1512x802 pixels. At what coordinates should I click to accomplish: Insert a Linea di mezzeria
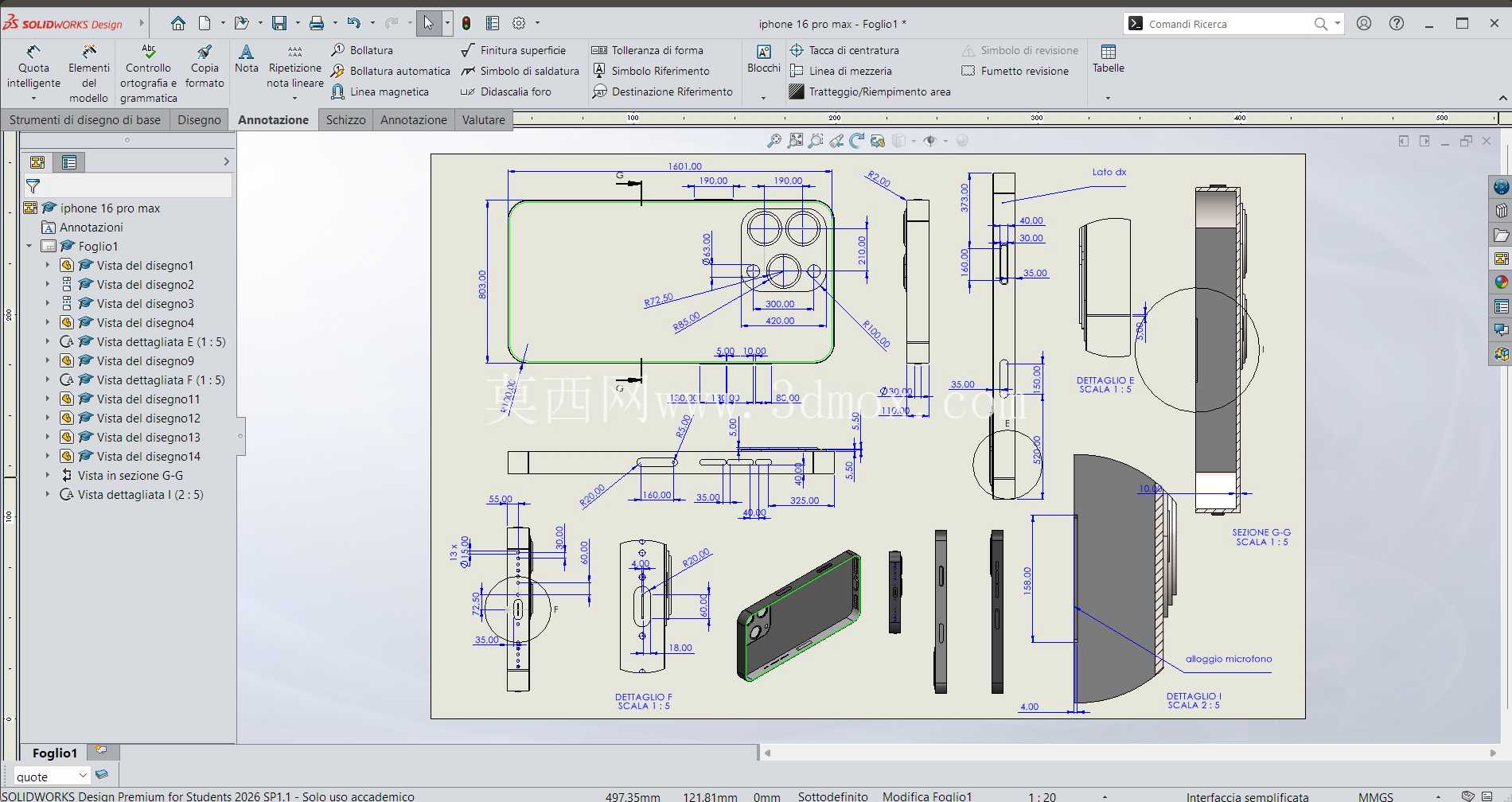[840, 71]
